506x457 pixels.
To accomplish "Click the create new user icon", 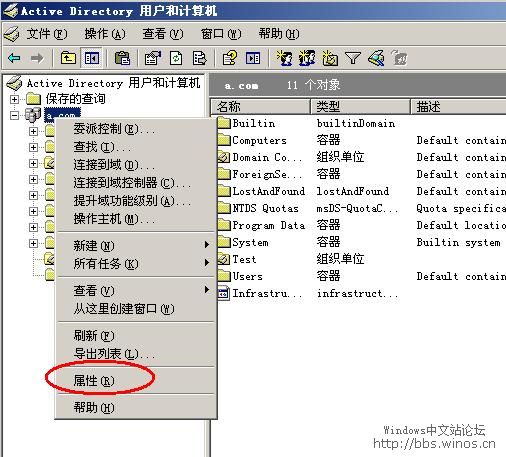I will [x=284, y=58].
